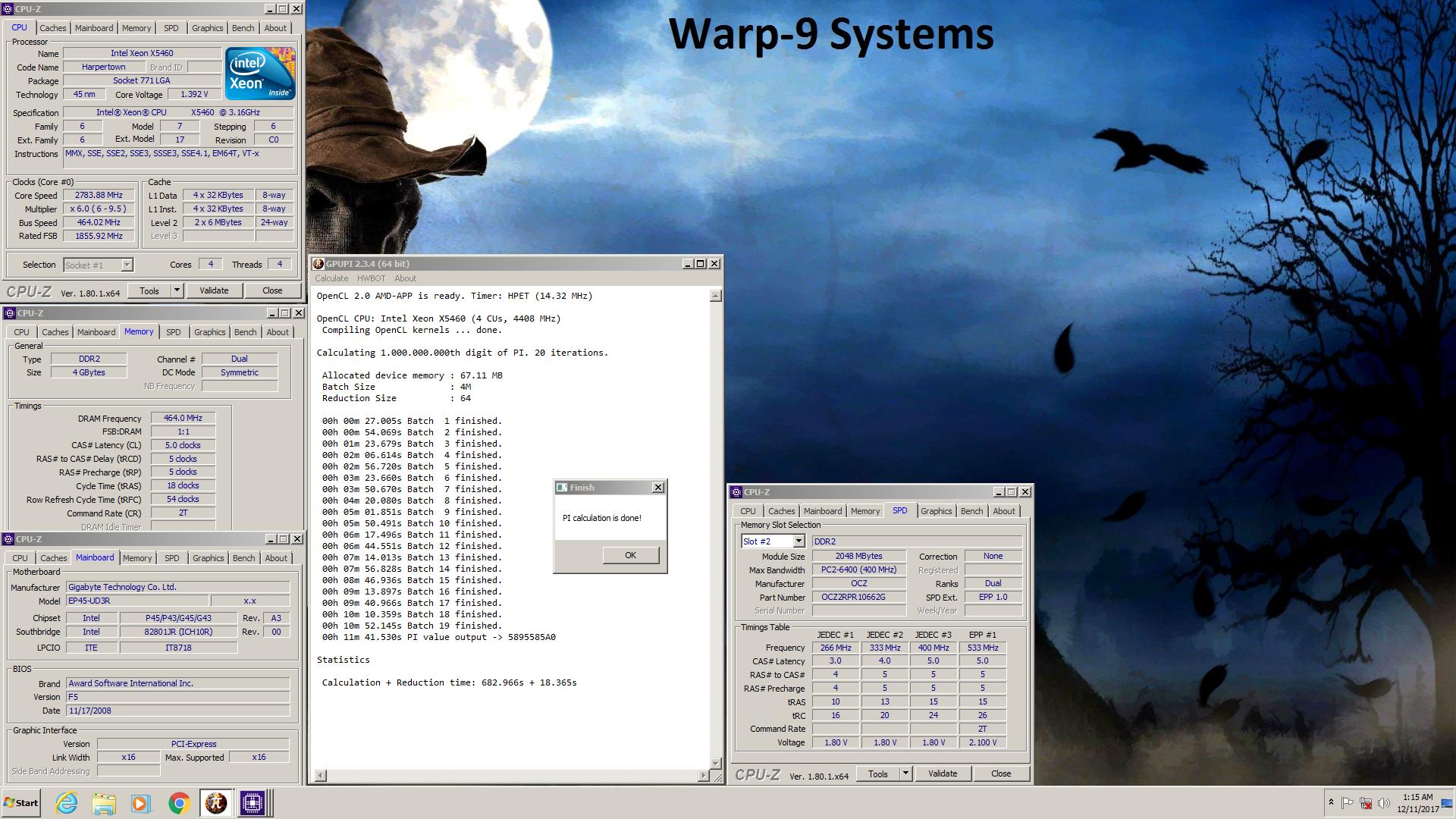The height and width of the screenshot is (819, 1456).
Task: Click Validate in top CPU-Z window
Action: (214, 290)
